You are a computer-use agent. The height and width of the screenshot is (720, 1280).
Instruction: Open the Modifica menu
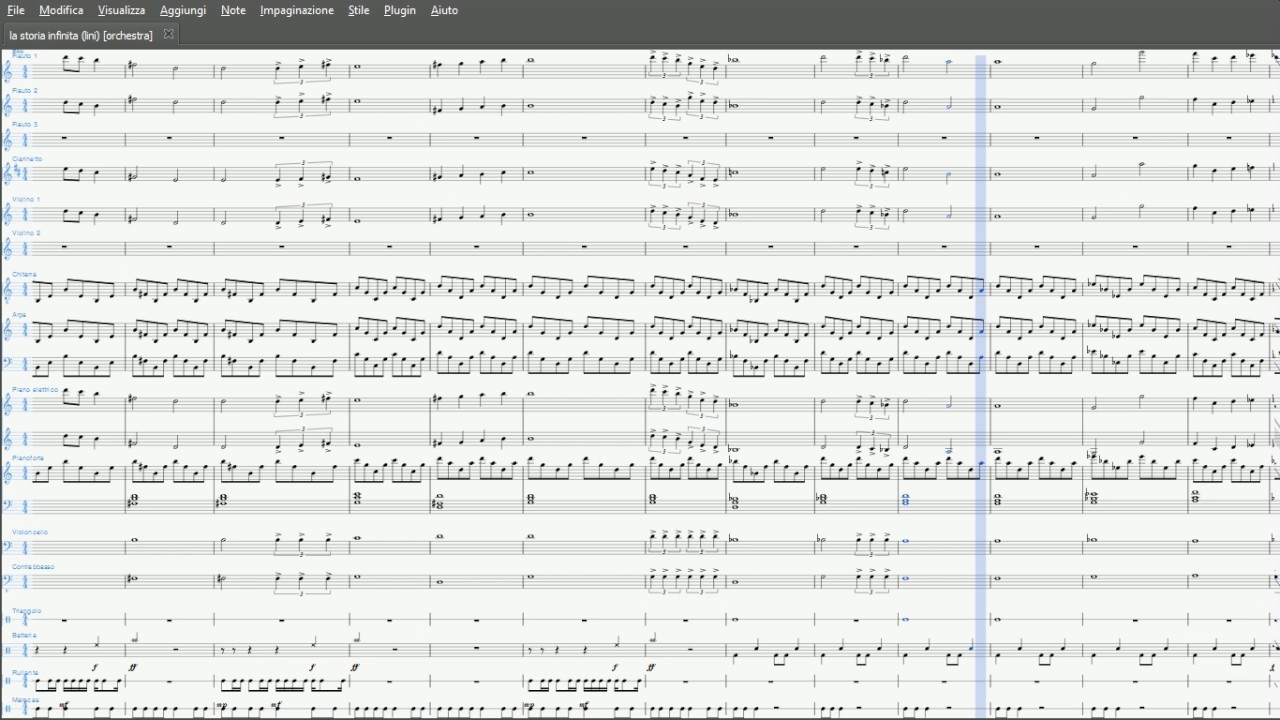coord(61,10)
